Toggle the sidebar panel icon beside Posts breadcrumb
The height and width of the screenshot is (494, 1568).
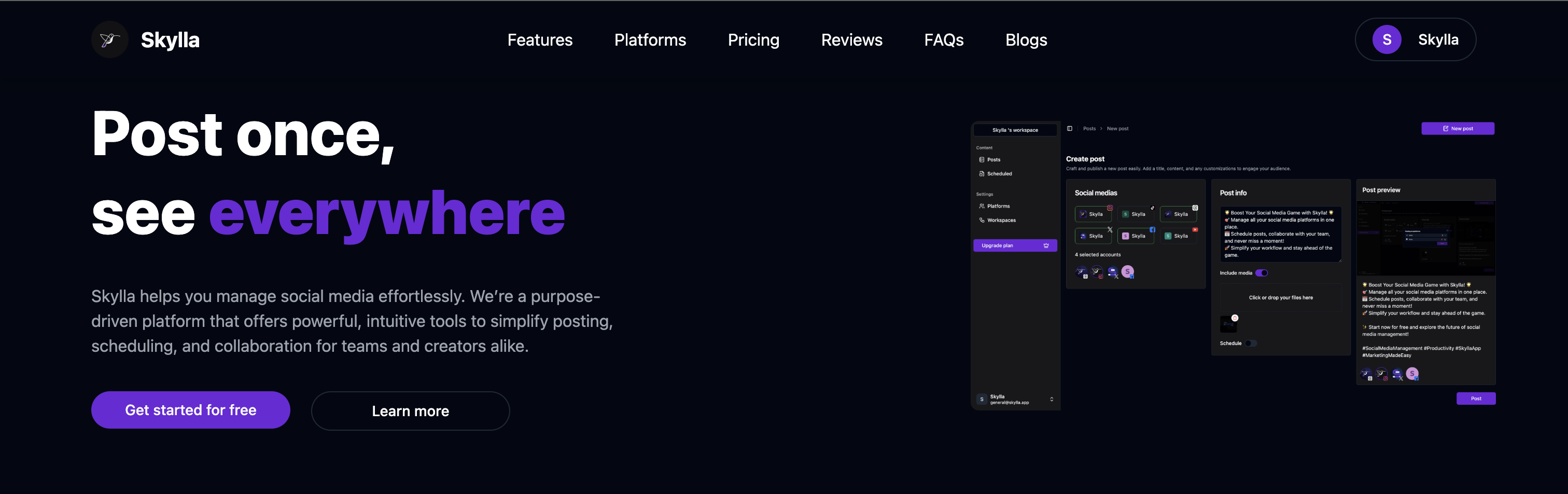1070,129
